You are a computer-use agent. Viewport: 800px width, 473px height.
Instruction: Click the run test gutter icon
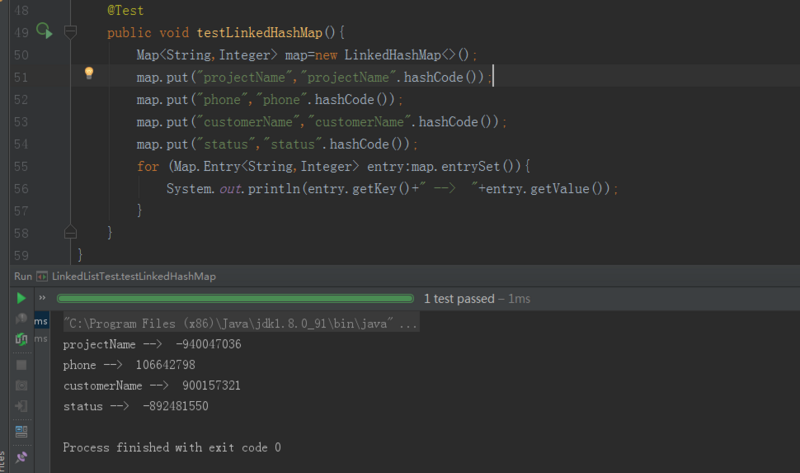coord(43,32)
